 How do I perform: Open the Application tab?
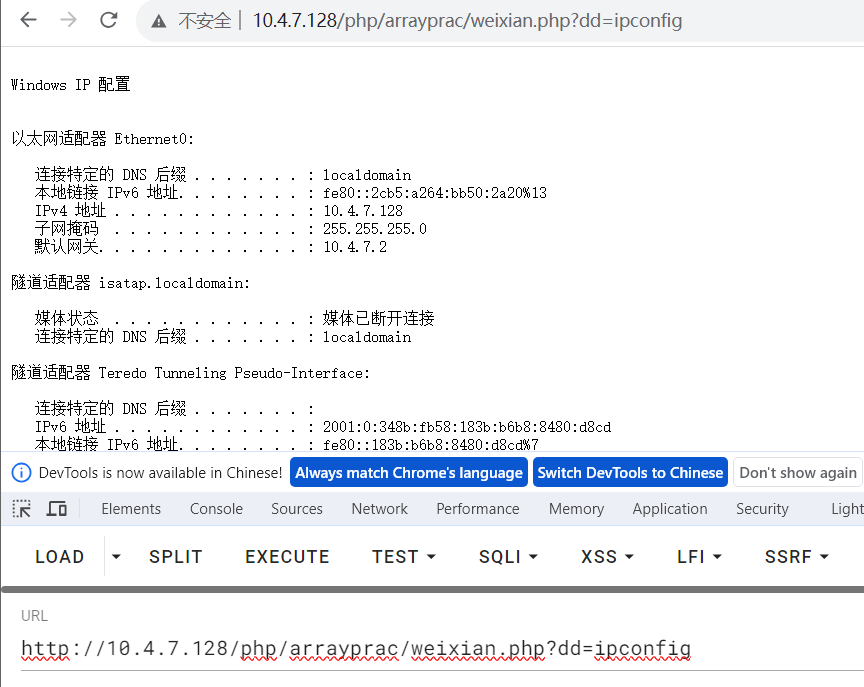tap(670, 509)
